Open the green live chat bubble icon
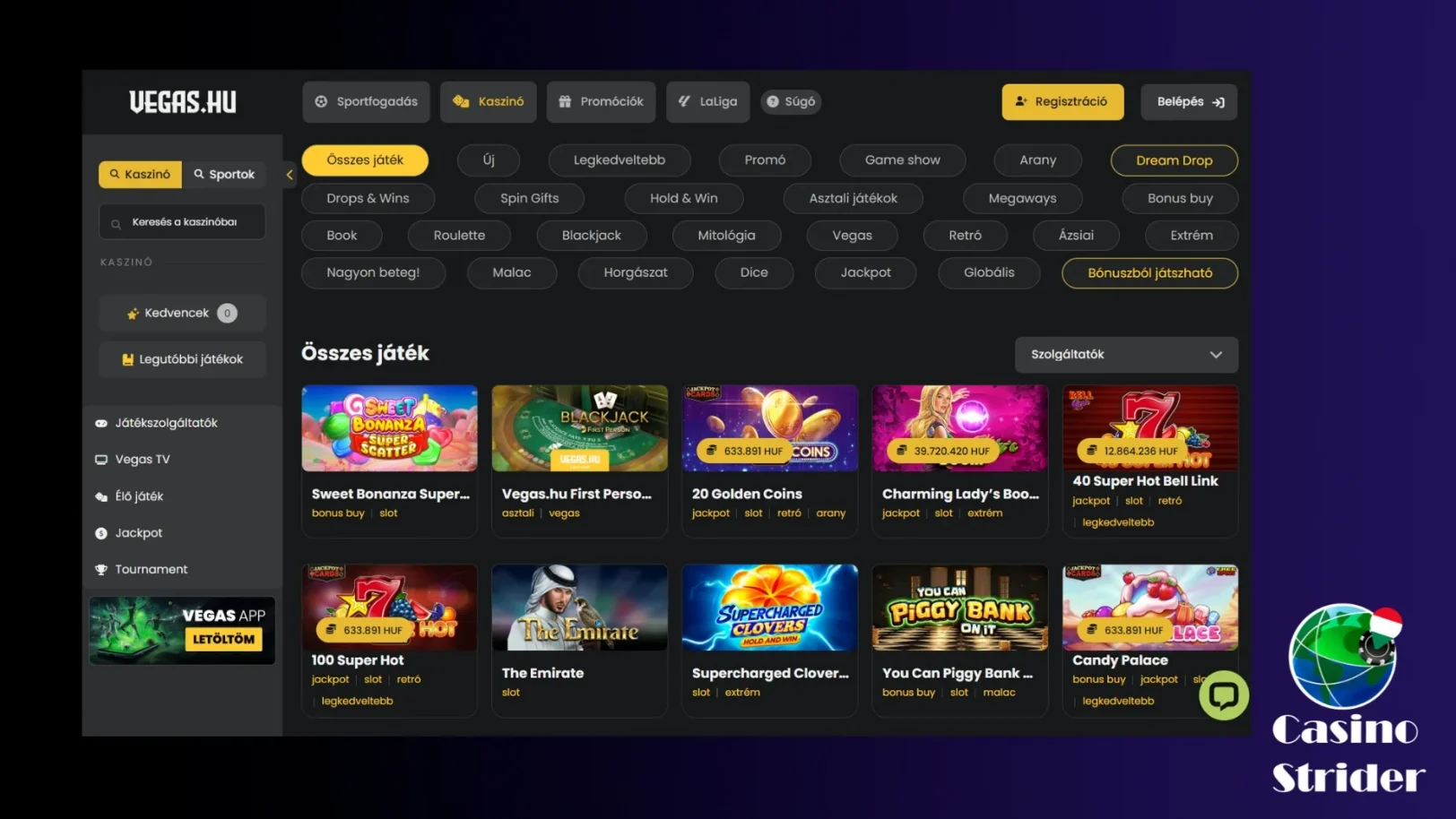The image size is (1456, 819). [1224, 695]
